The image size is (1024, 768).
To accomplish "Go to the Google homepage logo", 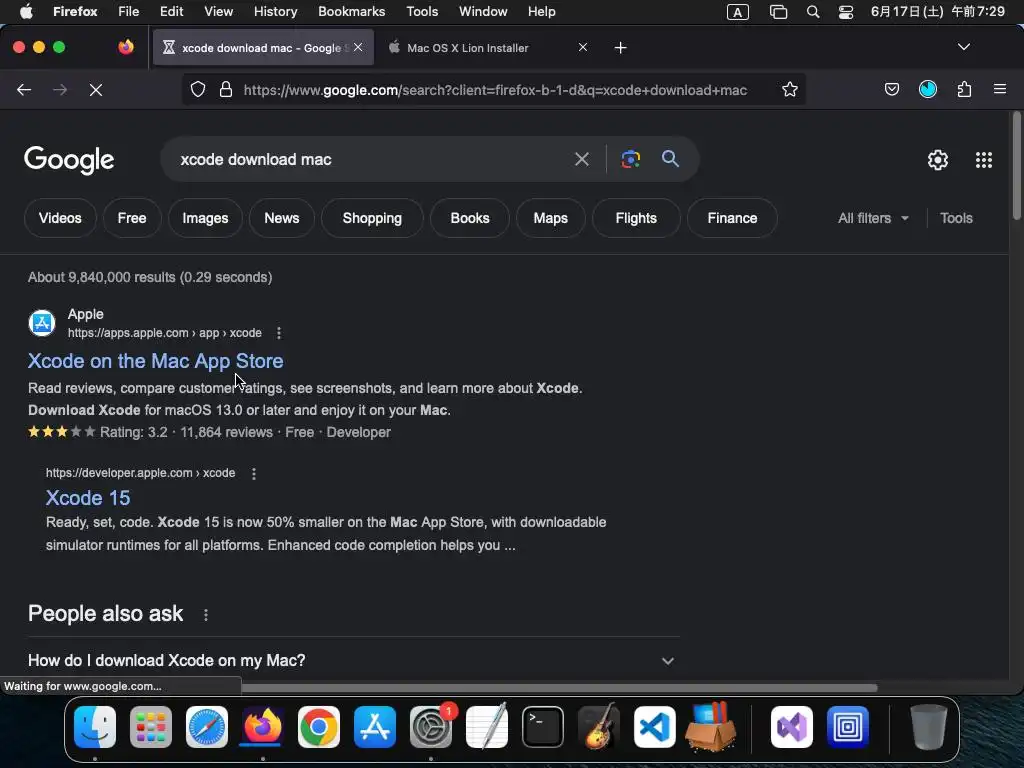I will (69, 160).
